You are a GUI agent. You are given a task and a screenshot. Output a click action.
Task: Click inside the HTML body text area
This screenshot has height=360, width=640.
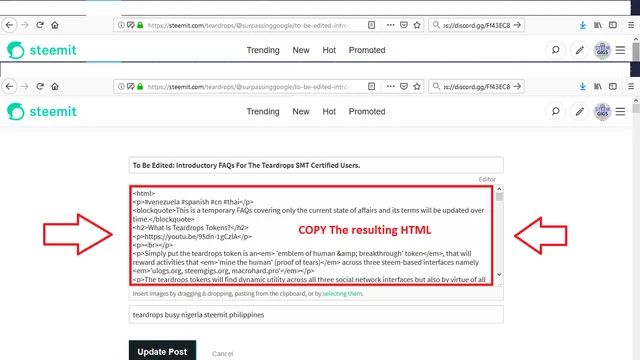311,236
